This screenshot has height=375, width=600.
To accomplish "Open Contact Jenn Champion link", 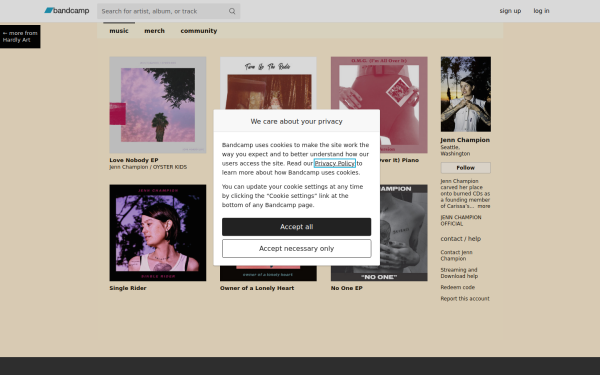I will tap(457, 255).
